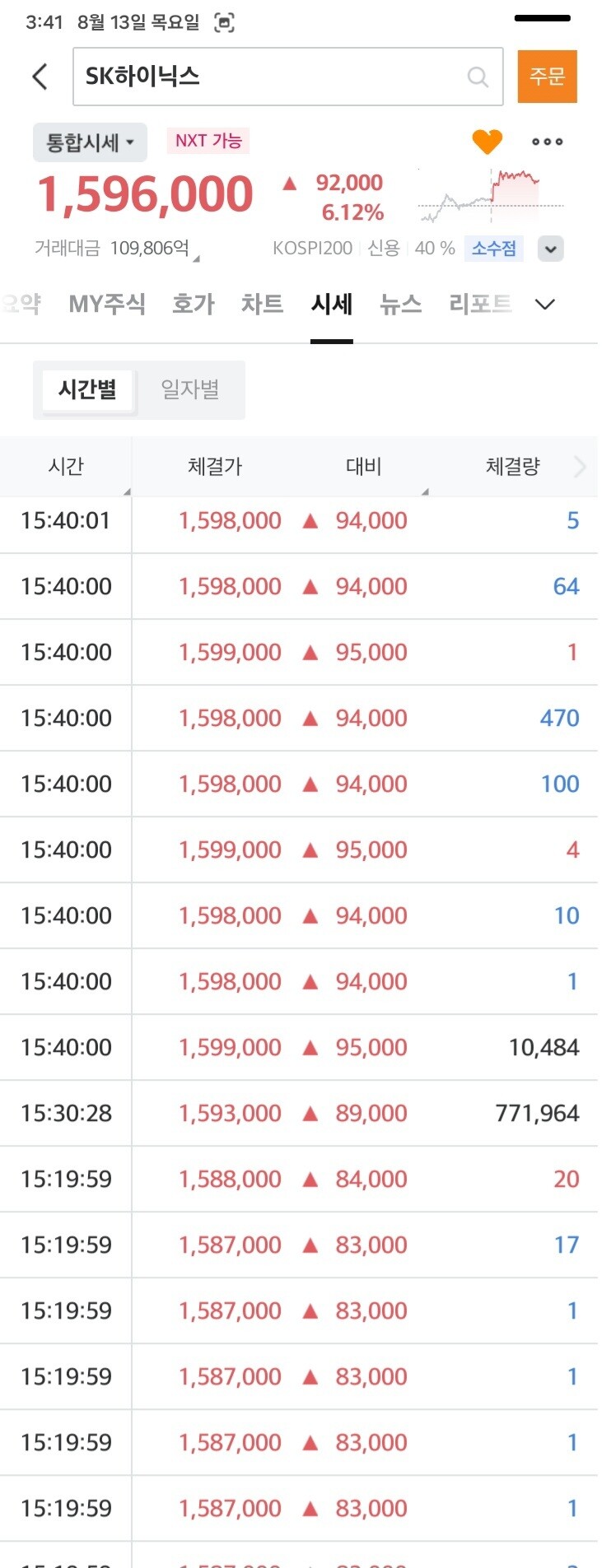Tap the back arrow icon

pyautogui.click(x=40, y=77)
